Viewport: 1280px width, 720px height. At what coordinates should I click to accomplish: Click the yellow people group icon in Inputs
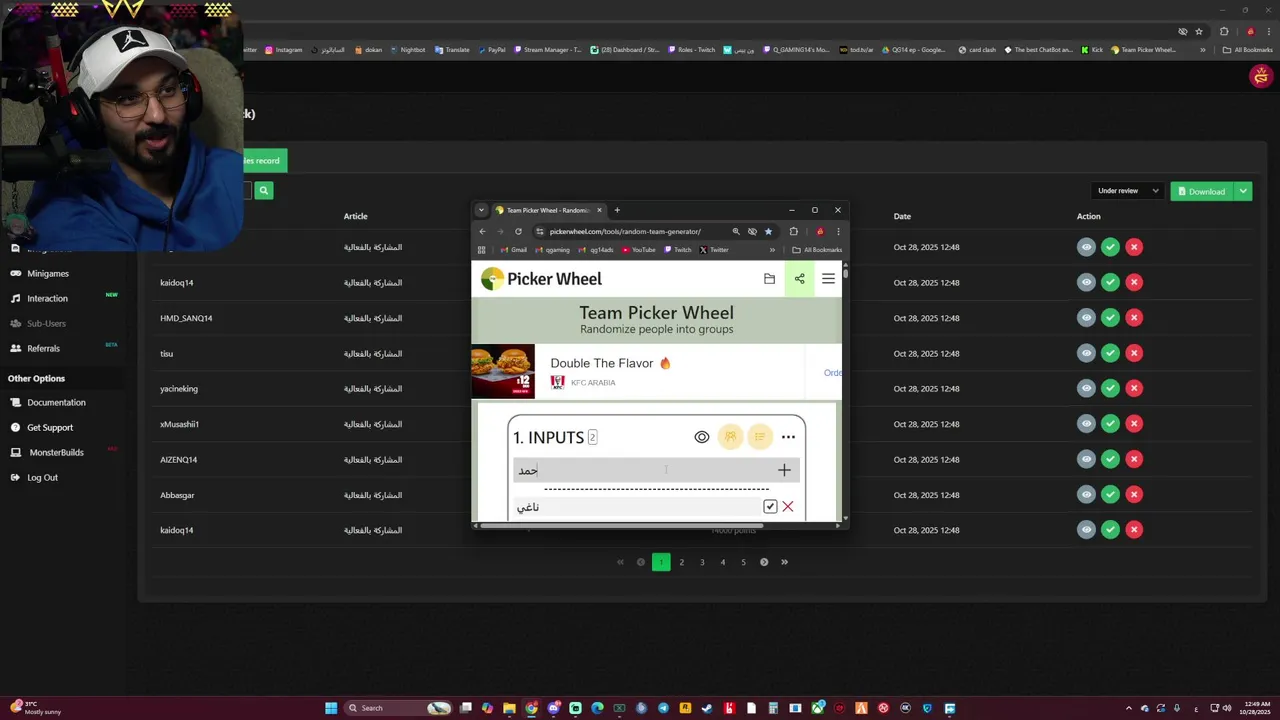(731, 437)
